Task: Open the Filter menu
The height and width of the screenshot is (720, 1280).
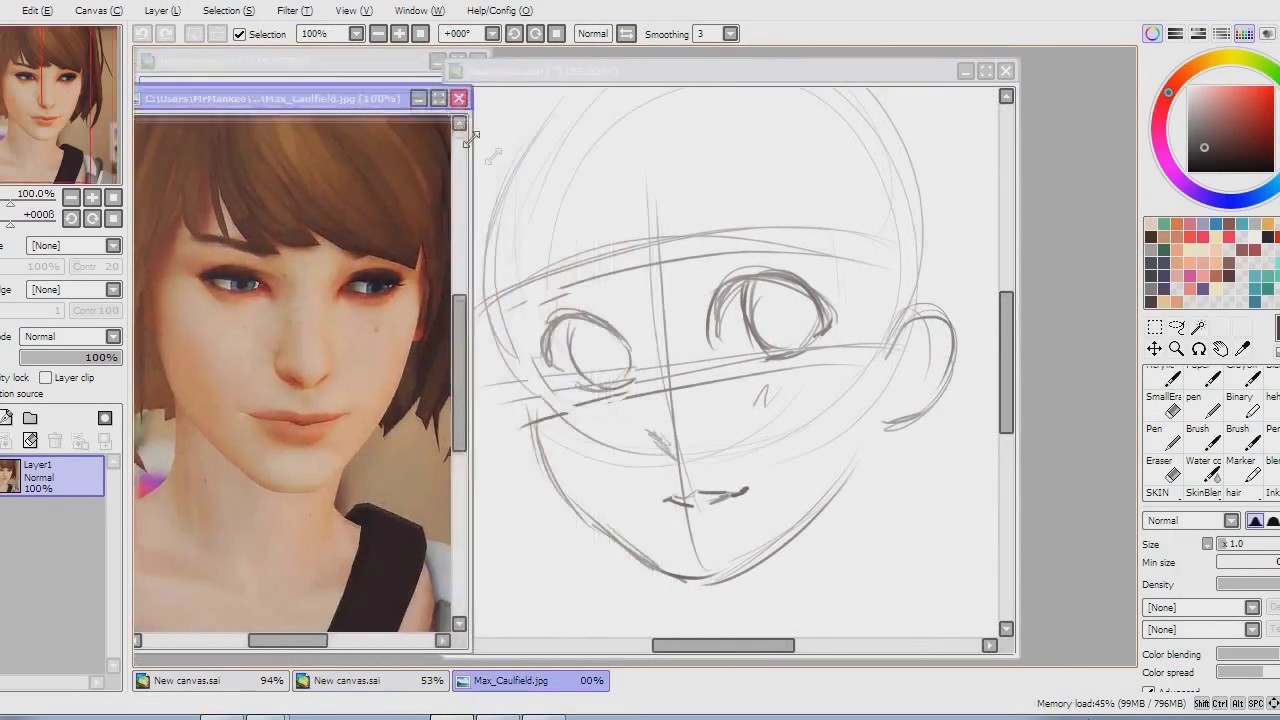Action: (294, 10)
